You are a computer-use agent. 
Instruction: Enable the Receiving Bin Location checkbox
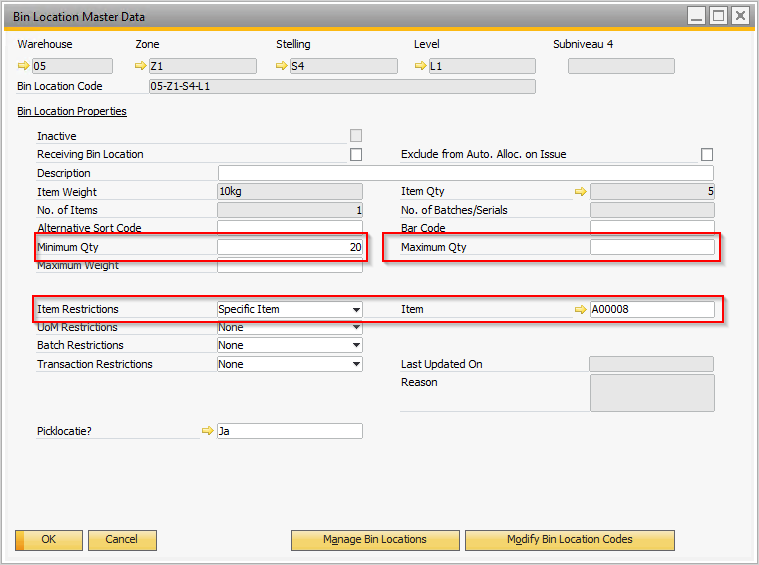point(356,155)
